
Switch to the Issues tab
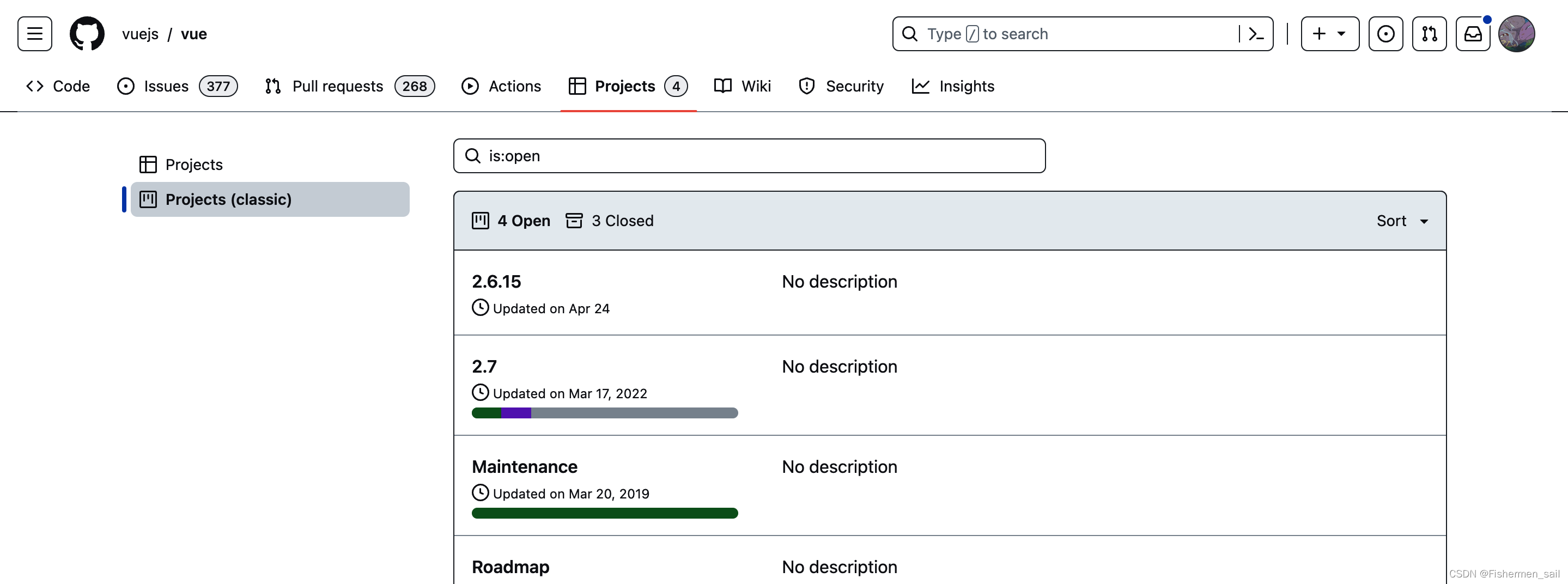177,86
